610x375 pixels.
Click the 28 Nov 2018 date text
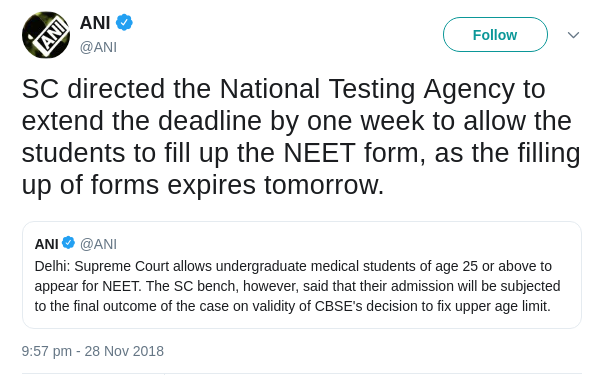pyautogui.click(x=124, y=351)
